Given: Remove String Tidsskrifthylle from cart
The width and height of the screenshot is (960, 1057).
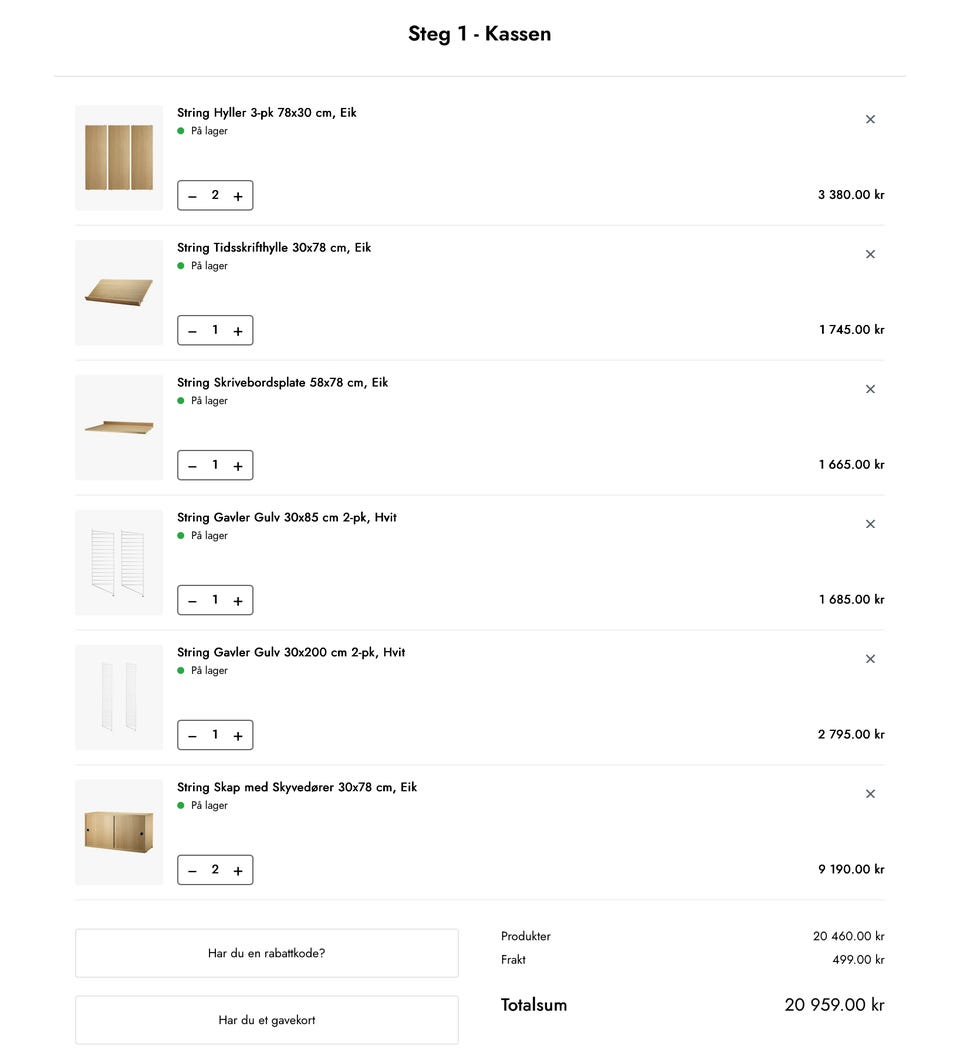Looking at the screenshot, I should pos(870,254).
